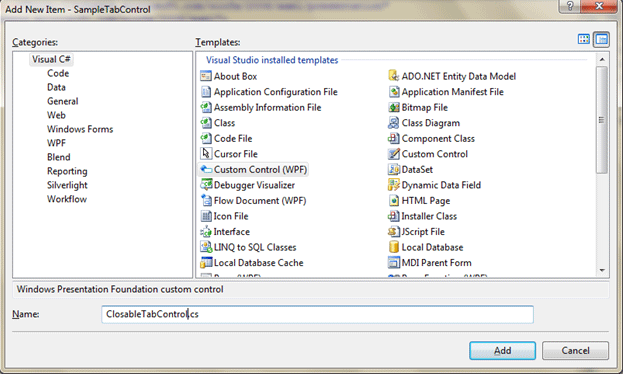Choose the Debugger Visualizer template icon
The height and width of the screenshot is (378, 626).
coord(206,185)
